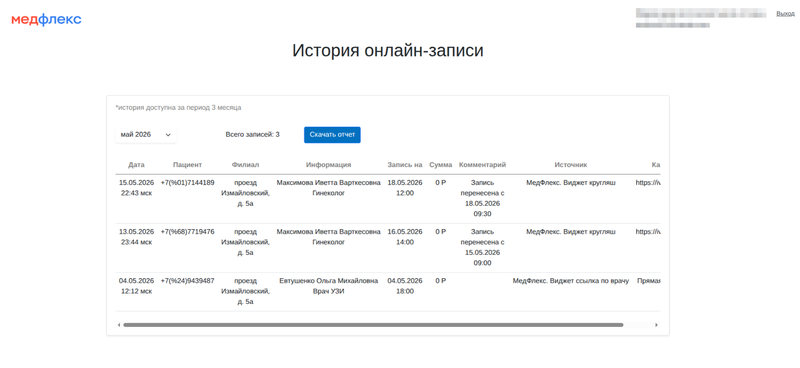This screenshot has height=368, width=800.
Task: Click the История онлайн-записи heading
Action: [388, 51]
